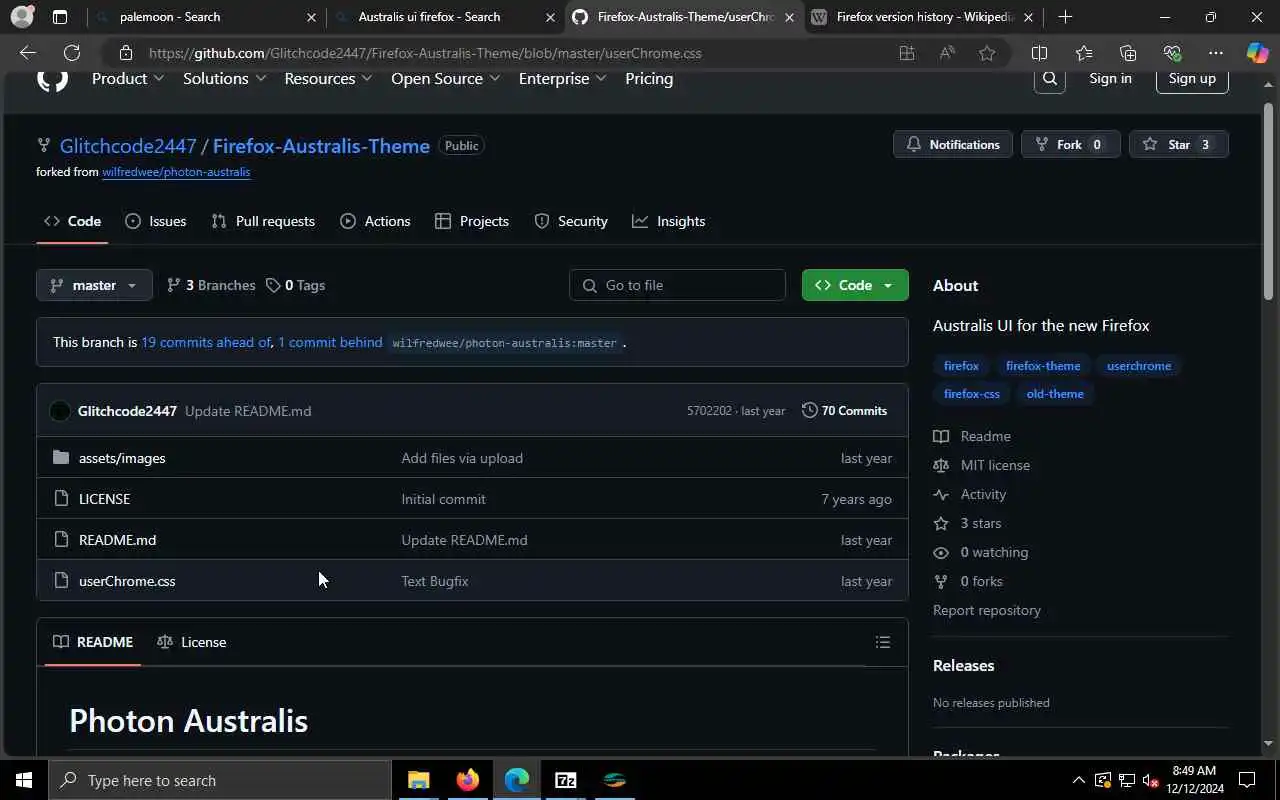Click Microsoft Edge taskbar icon

517,780
